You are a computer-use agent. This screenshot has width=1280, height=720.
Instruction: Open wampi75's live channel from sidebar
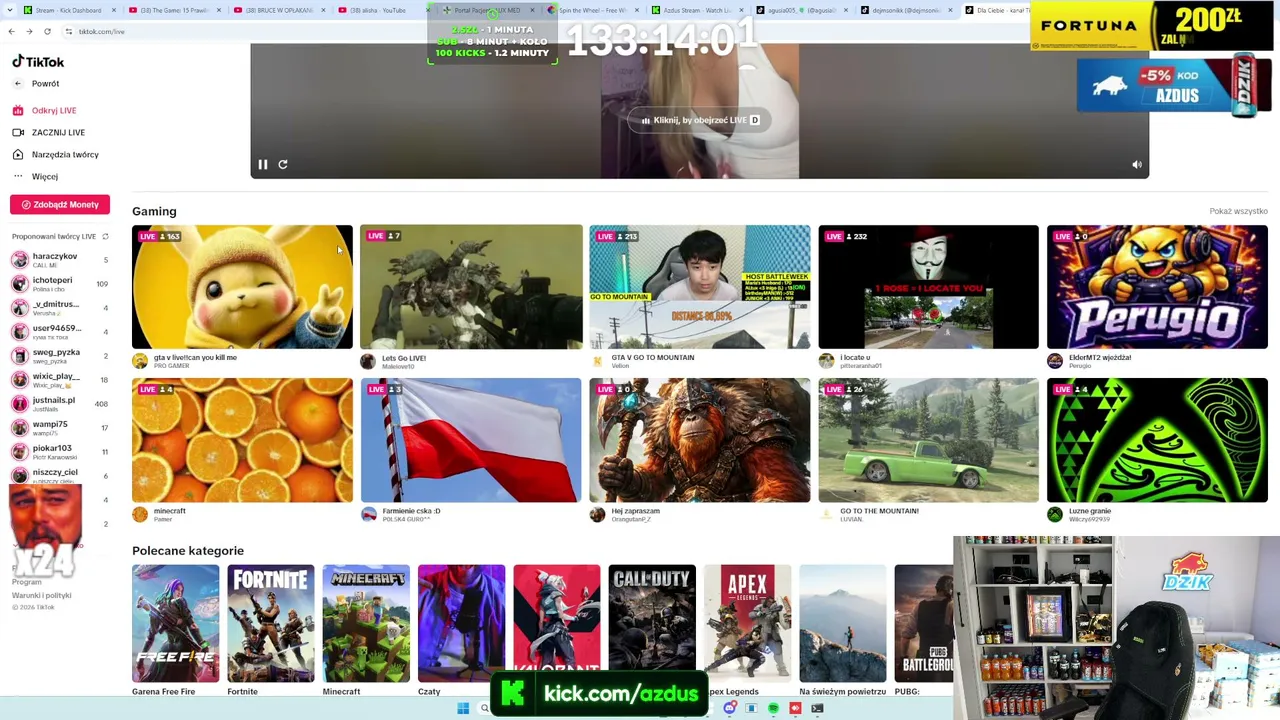(x=60, y=428)
